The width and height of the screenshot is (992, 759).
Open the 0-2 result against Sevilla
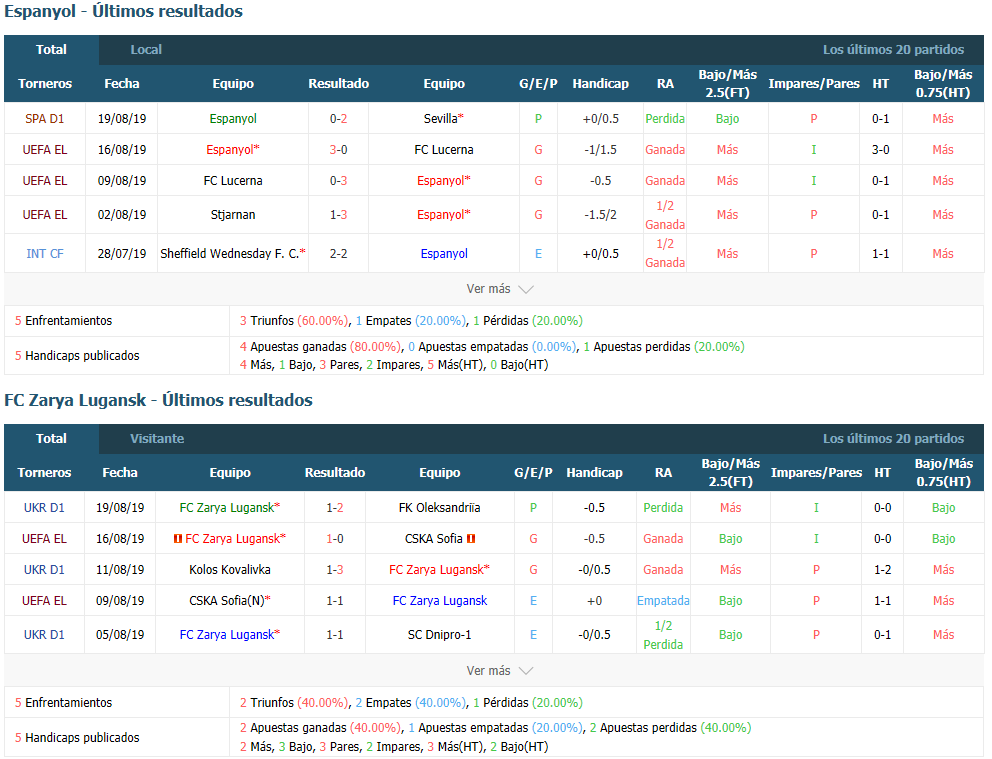(x=338, y=119)
